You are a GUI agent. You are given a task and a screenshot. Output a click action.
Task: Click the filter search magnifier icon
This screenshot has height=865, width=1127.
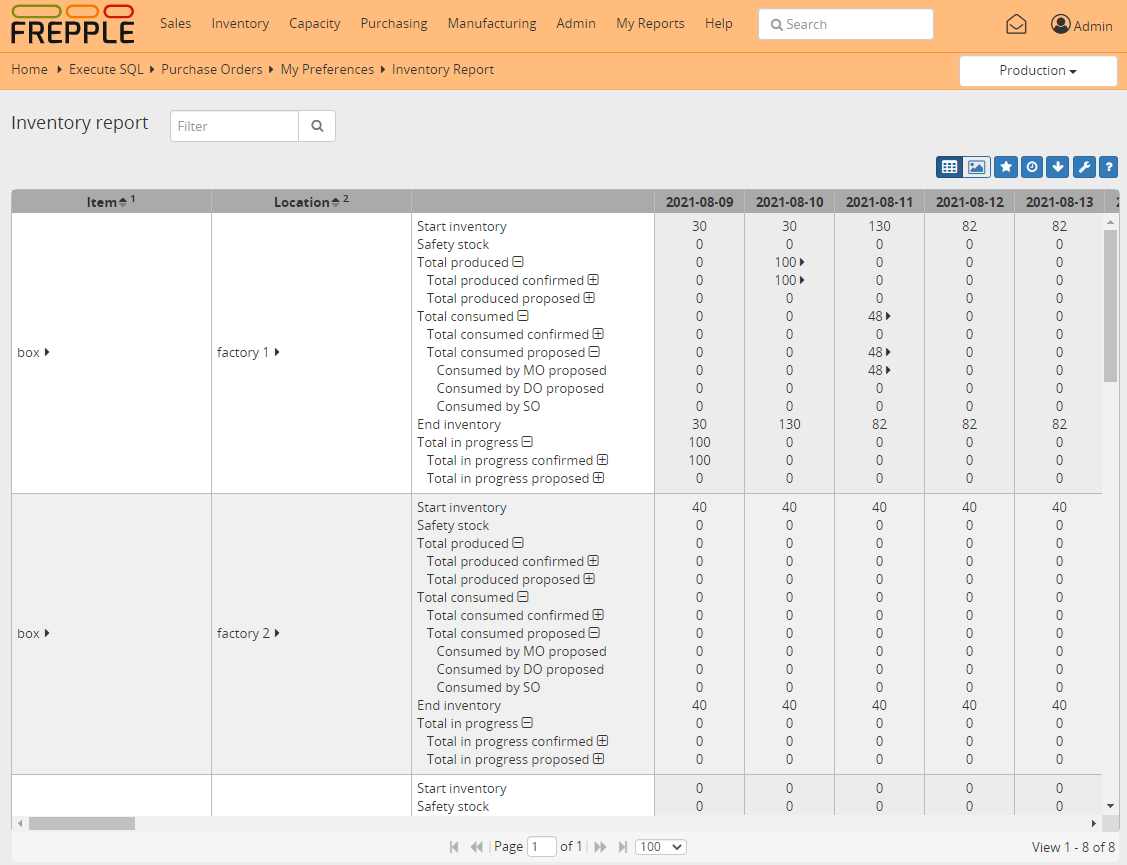[316, 125]
